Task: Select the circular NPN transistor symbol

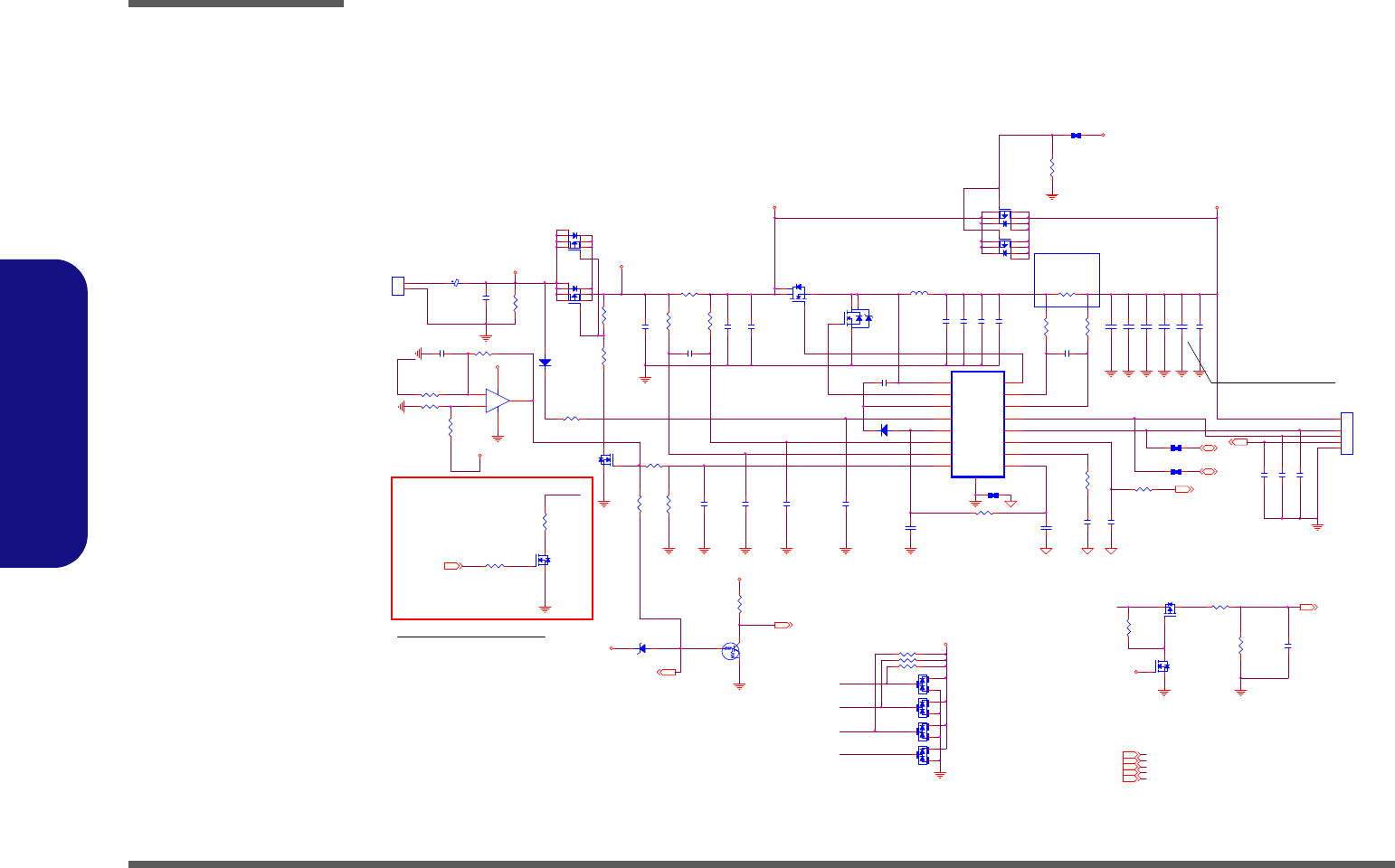Action: point(731,649)
